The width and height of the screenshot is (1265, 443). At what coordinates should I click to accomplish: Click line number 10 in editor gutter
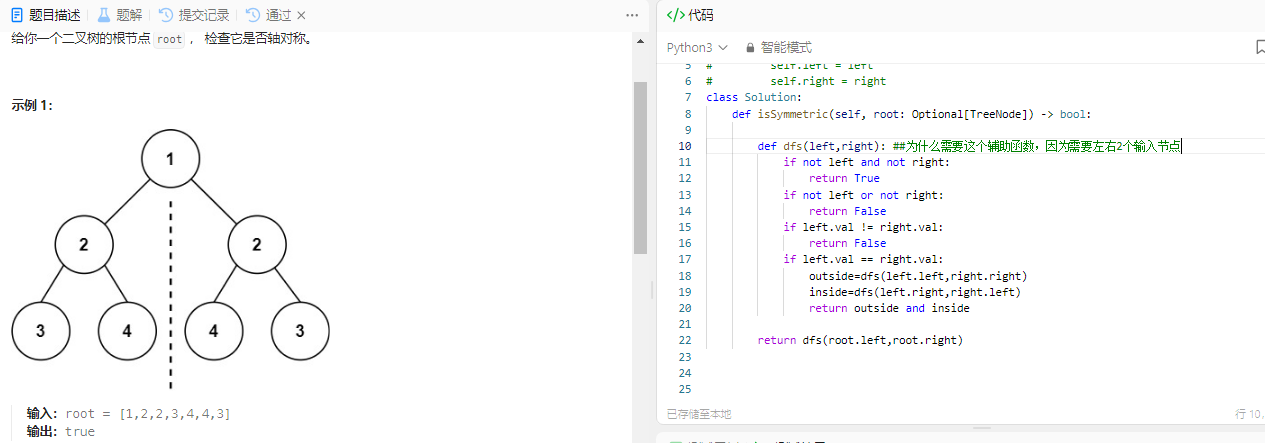pyautogui.click(x=684, y=146)
